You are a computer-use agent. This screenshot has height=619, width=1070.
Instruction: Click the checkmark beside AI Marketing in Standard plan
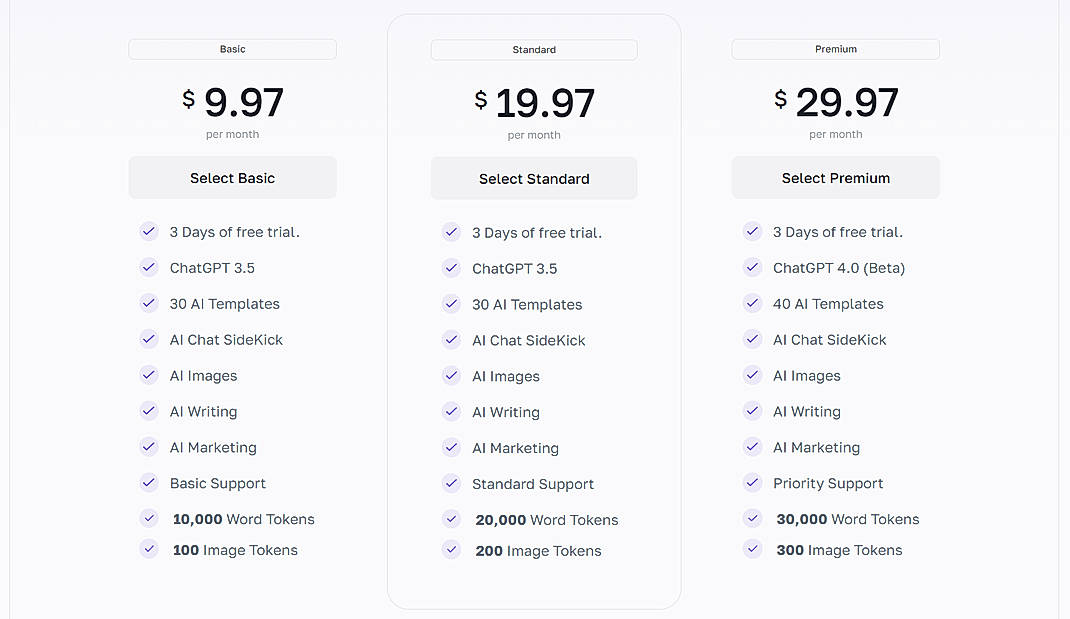(x=451, y=448)
